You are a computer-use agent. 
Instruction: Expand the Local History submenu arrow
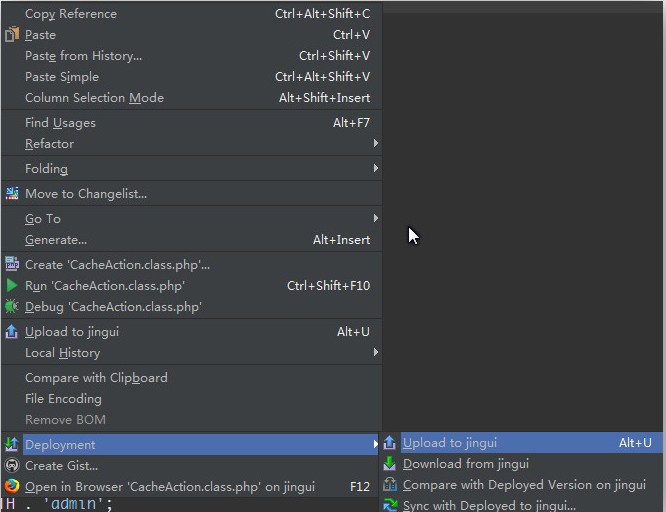(376, 353)
